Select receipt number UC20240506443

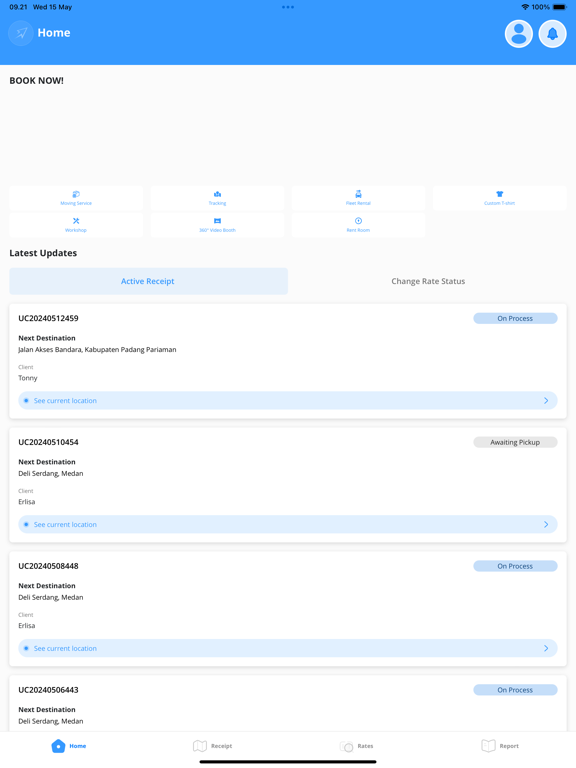click(48, 690)
